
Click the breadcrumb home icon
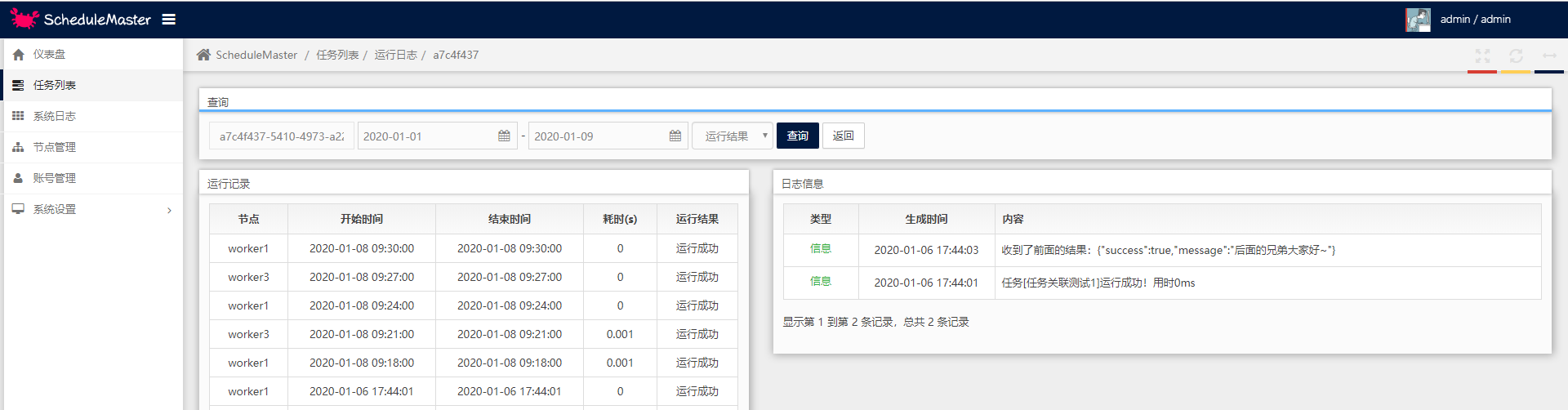(203, 55)
